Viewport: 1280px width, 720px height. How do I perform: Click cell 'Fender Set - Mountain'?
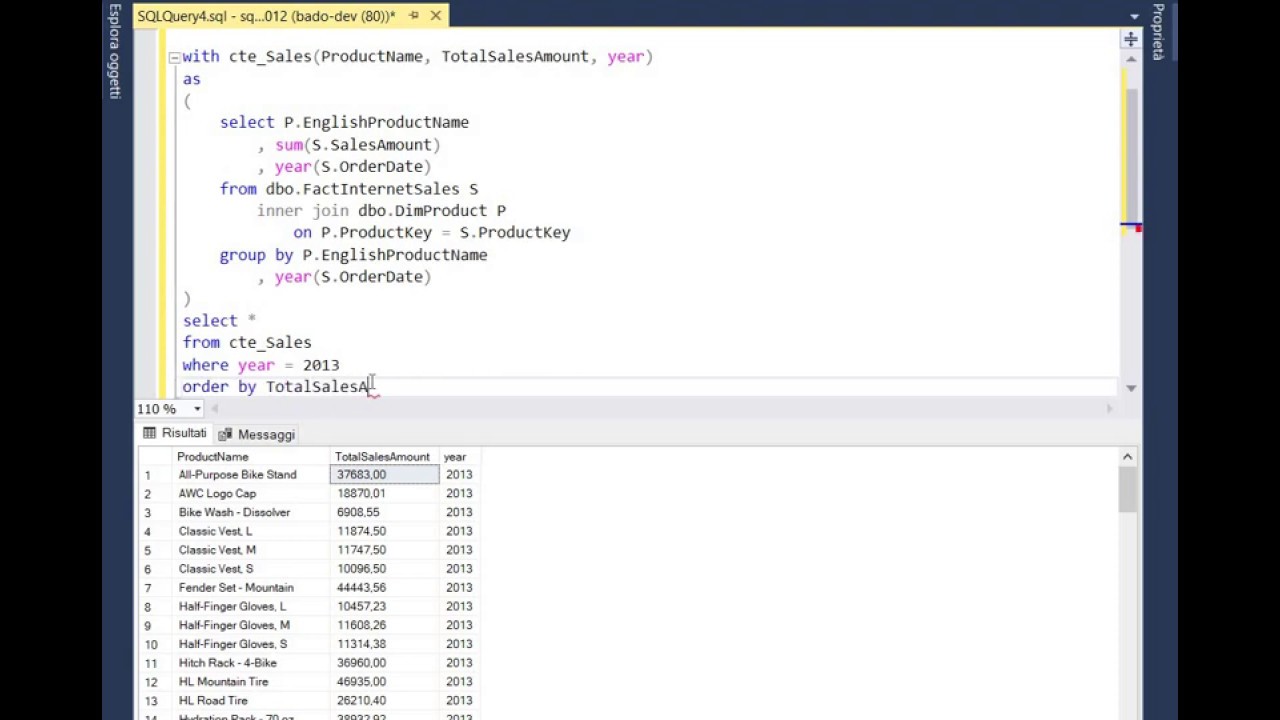(251, 588)
